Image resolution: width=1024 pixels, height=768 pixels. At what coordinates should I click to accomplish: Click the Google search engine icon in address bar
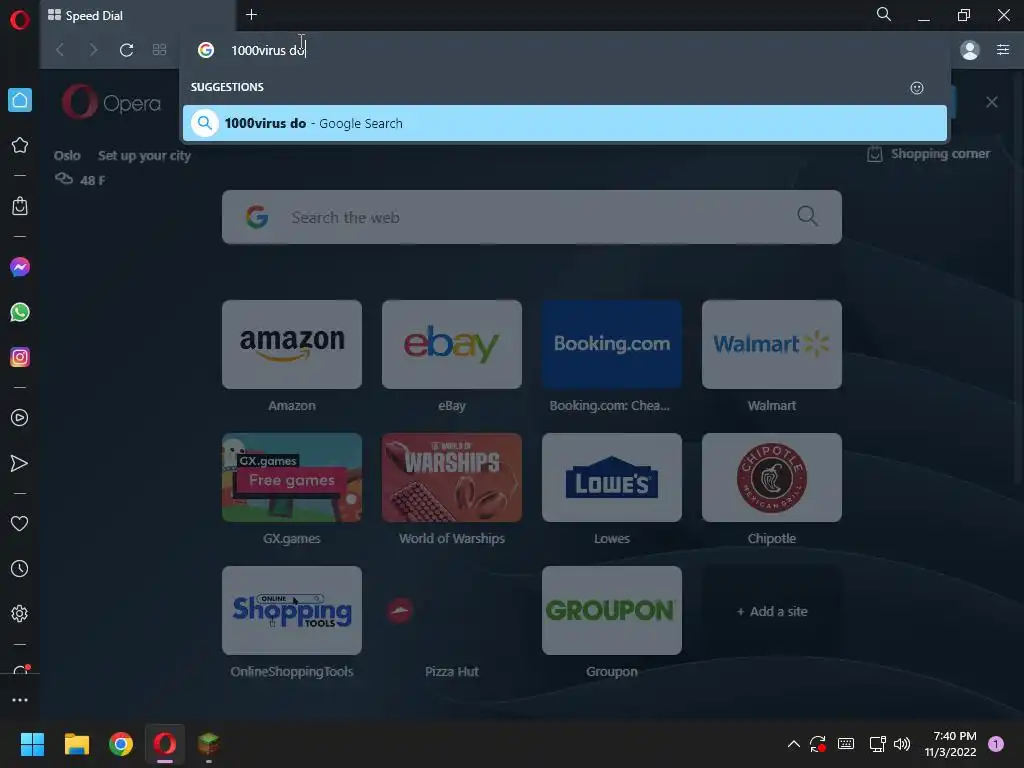click(206, 50)
